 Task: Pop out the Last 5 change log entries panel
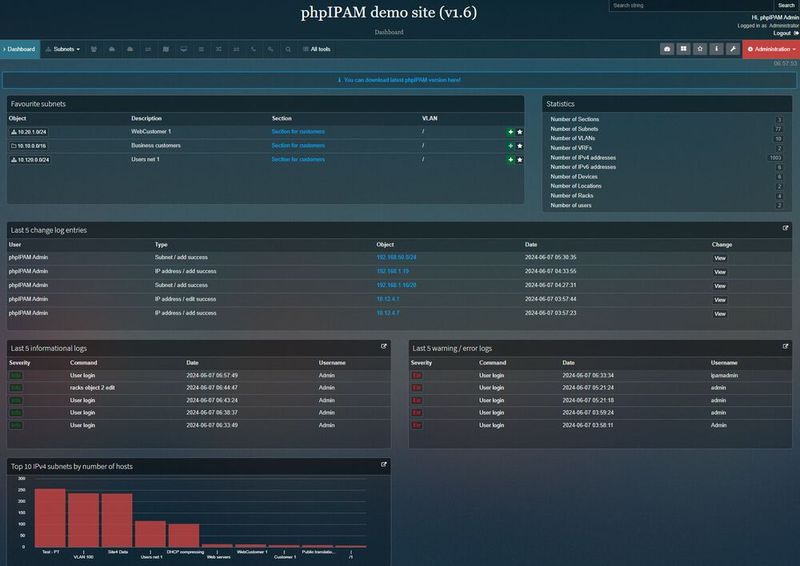click(785, 228)
